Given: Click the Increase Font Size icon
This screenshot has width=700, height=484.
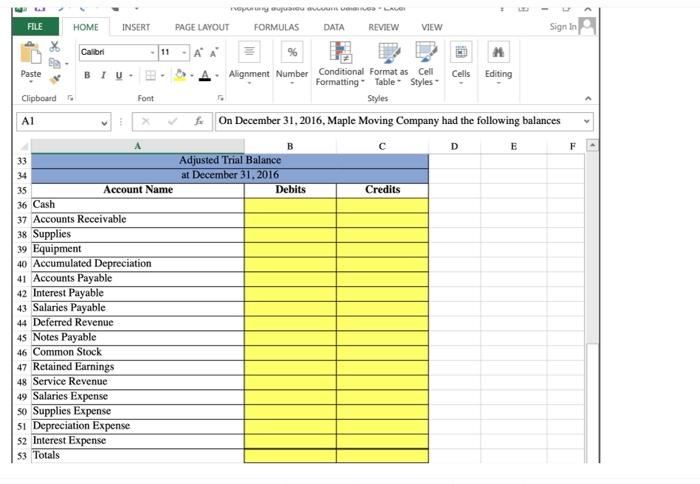Looking at the screenshot, I should point(198,53).
